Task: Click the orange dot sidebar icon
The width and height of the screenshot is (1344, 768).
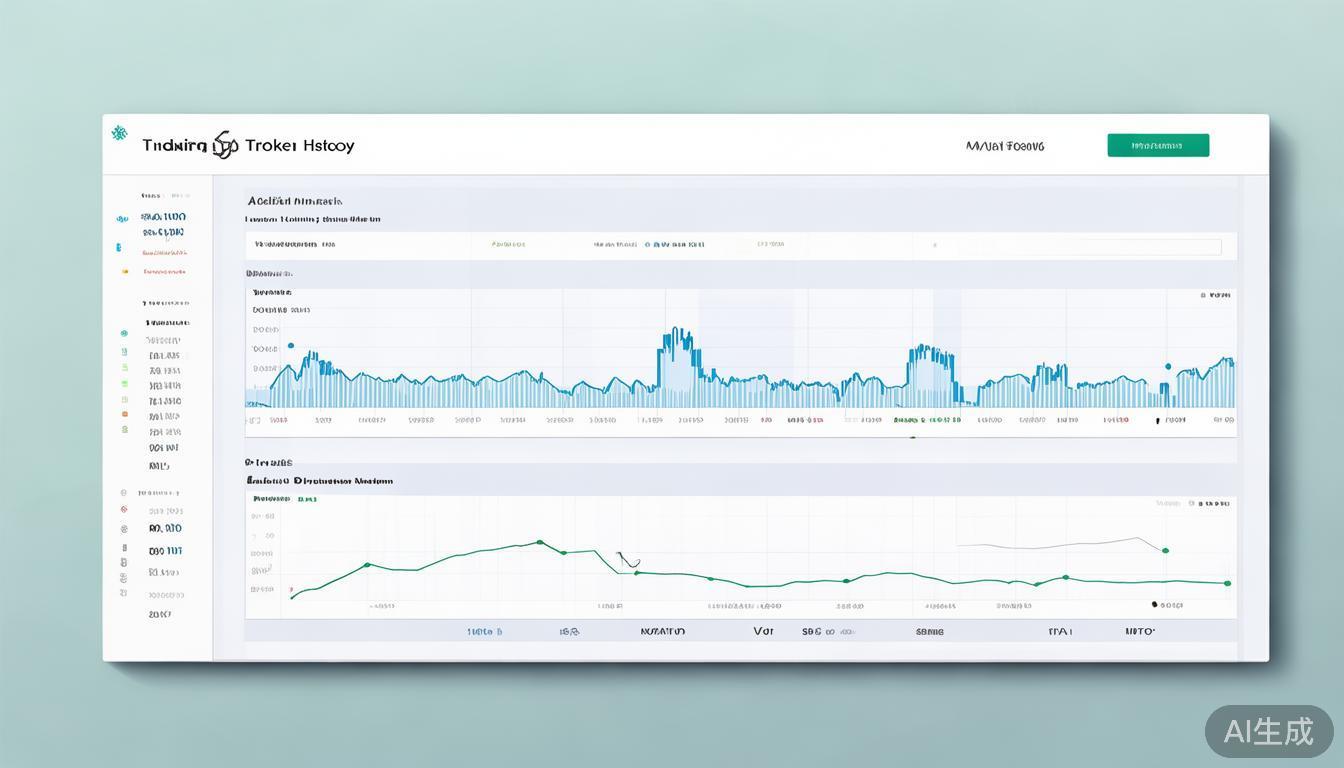Action: 124,271
